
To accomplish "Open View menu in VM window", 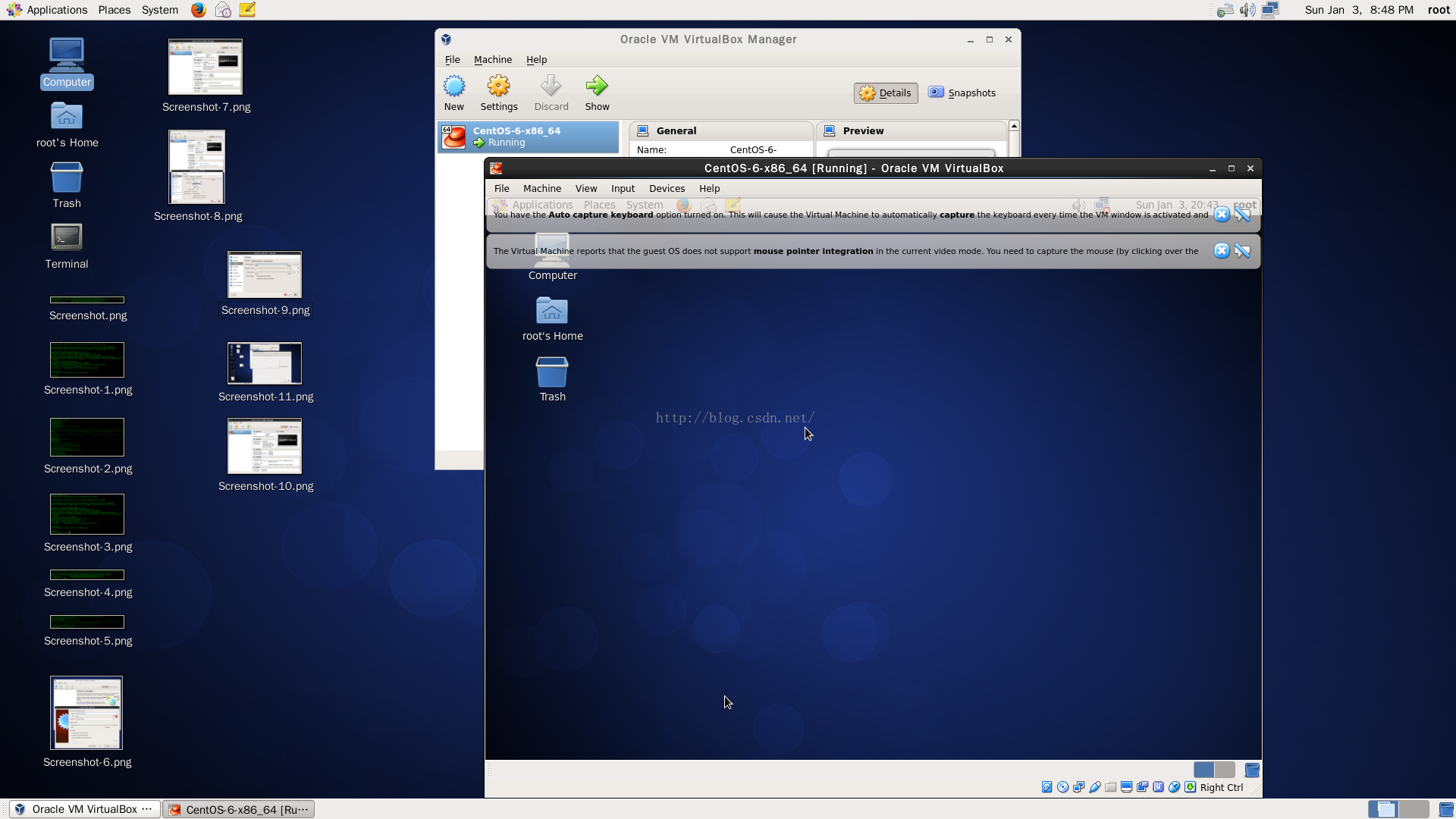I will tap(586, 188).
